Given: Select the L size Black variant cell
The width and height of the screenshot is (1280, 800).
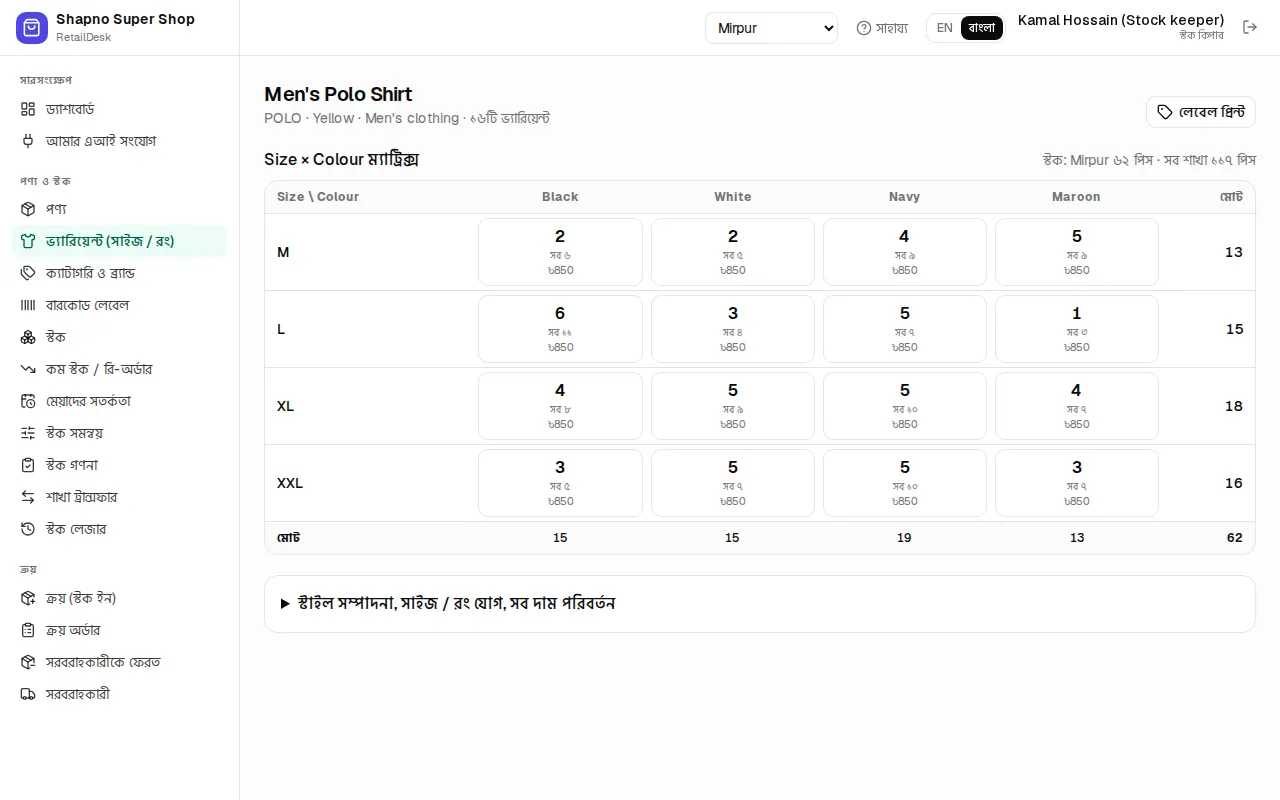Looking at the screenshot, I should (560, 329).
